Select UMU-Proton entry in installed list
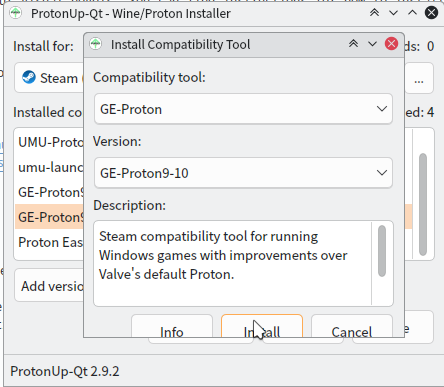 pyautogui.click(x=50, y=142)
